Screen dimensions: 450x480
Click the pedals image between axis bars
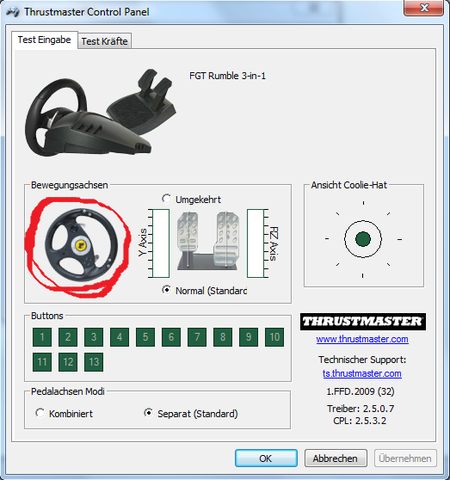(x=208, y=241)
